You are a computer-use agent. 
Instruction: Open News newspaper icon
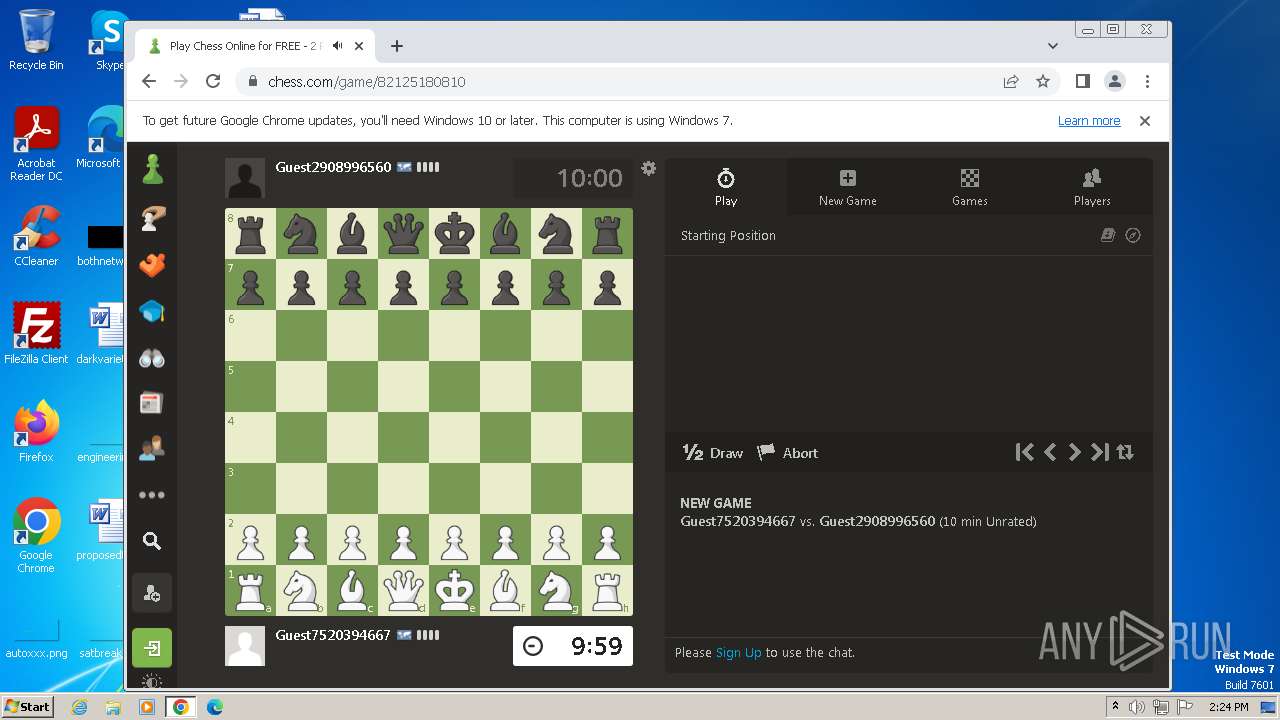tap(152, 403)
